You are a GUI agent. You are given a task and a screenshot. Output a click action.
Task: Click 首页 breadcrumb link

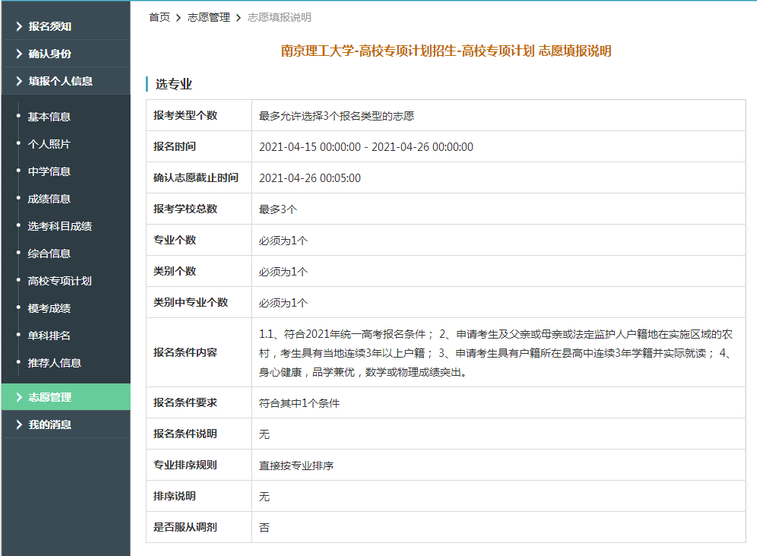(x=159, y=17)
